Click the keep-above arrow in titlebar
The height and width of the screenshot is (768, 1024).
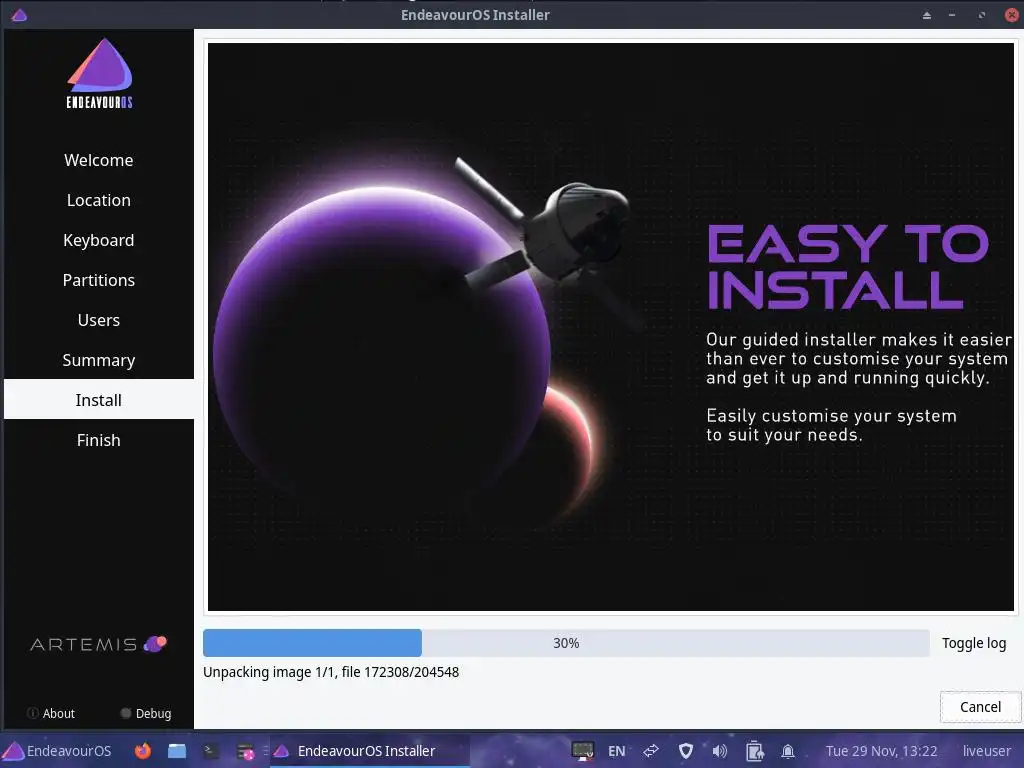tap(927, 15)
